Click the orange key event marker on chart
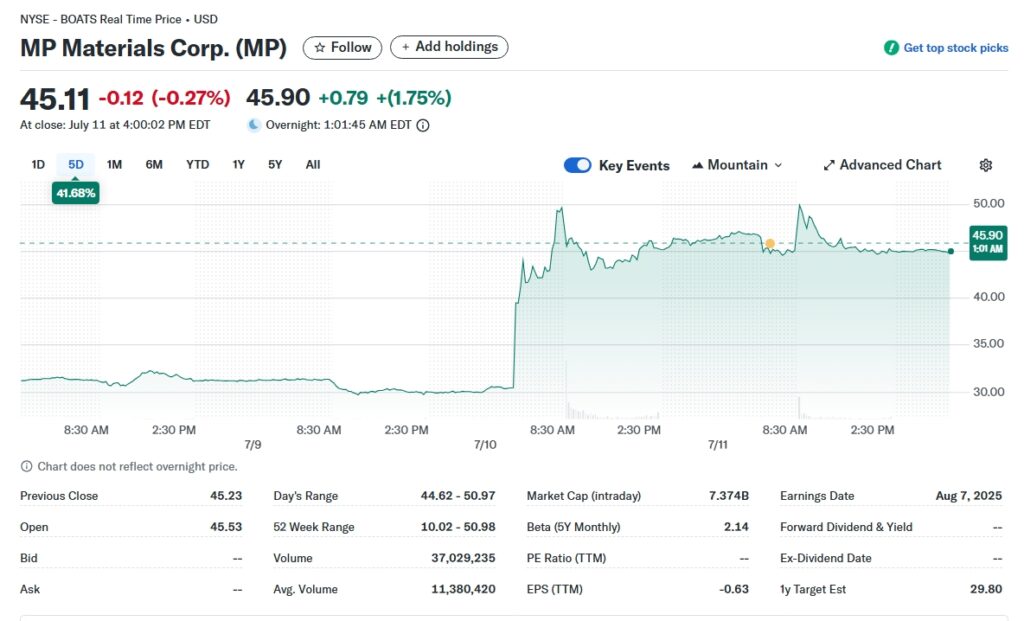This screenshot has width=1024, height=621. coord(770,243)
